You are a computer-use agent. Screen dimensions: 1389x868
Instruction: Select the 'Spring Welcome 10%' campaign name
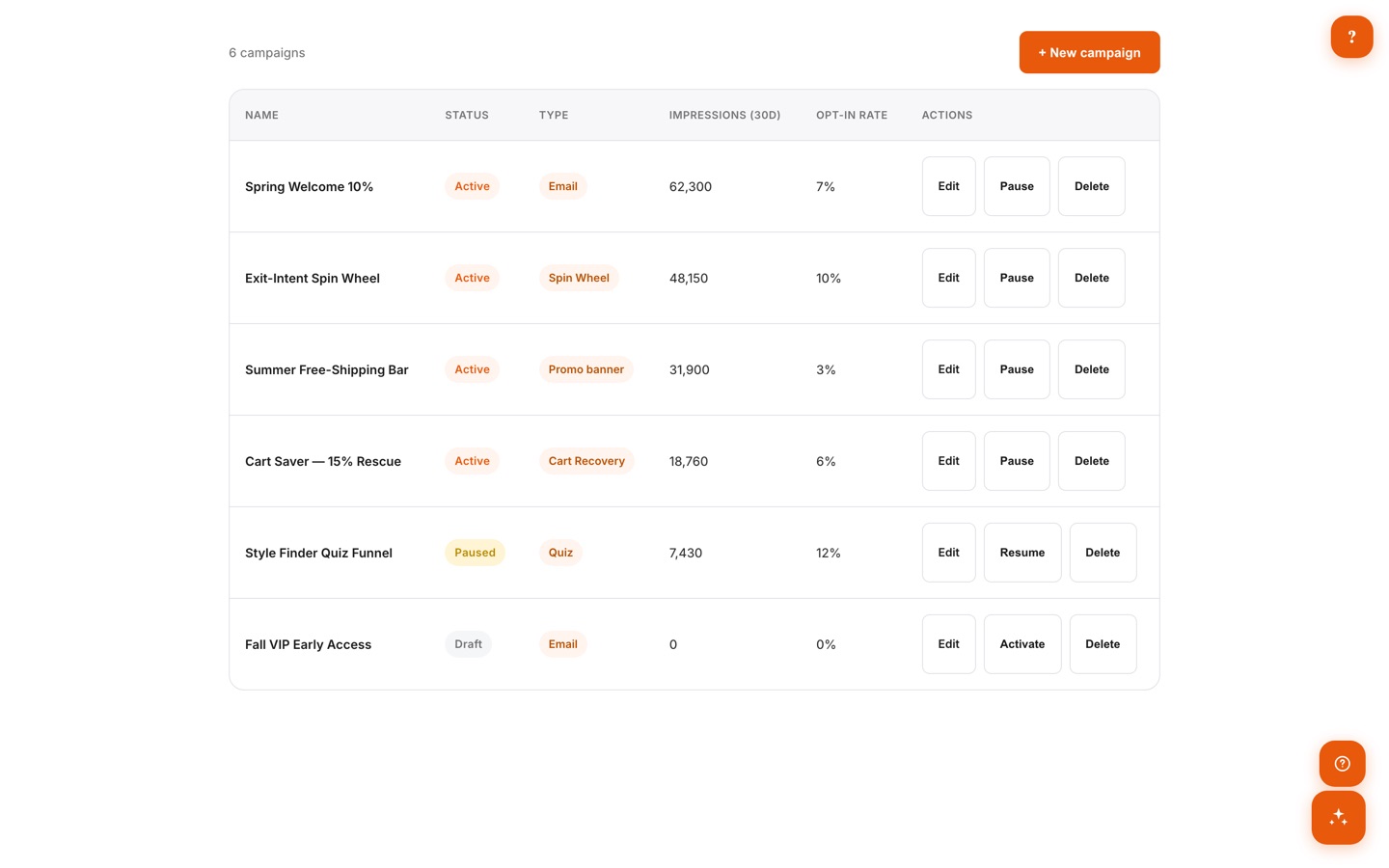(309, 186)
